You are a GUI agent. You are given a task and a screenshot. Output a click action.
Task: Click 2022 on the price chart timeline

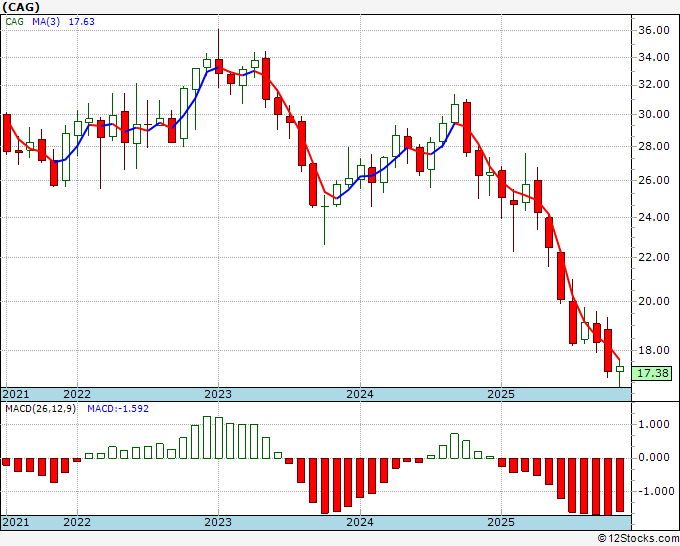(77, 394)
